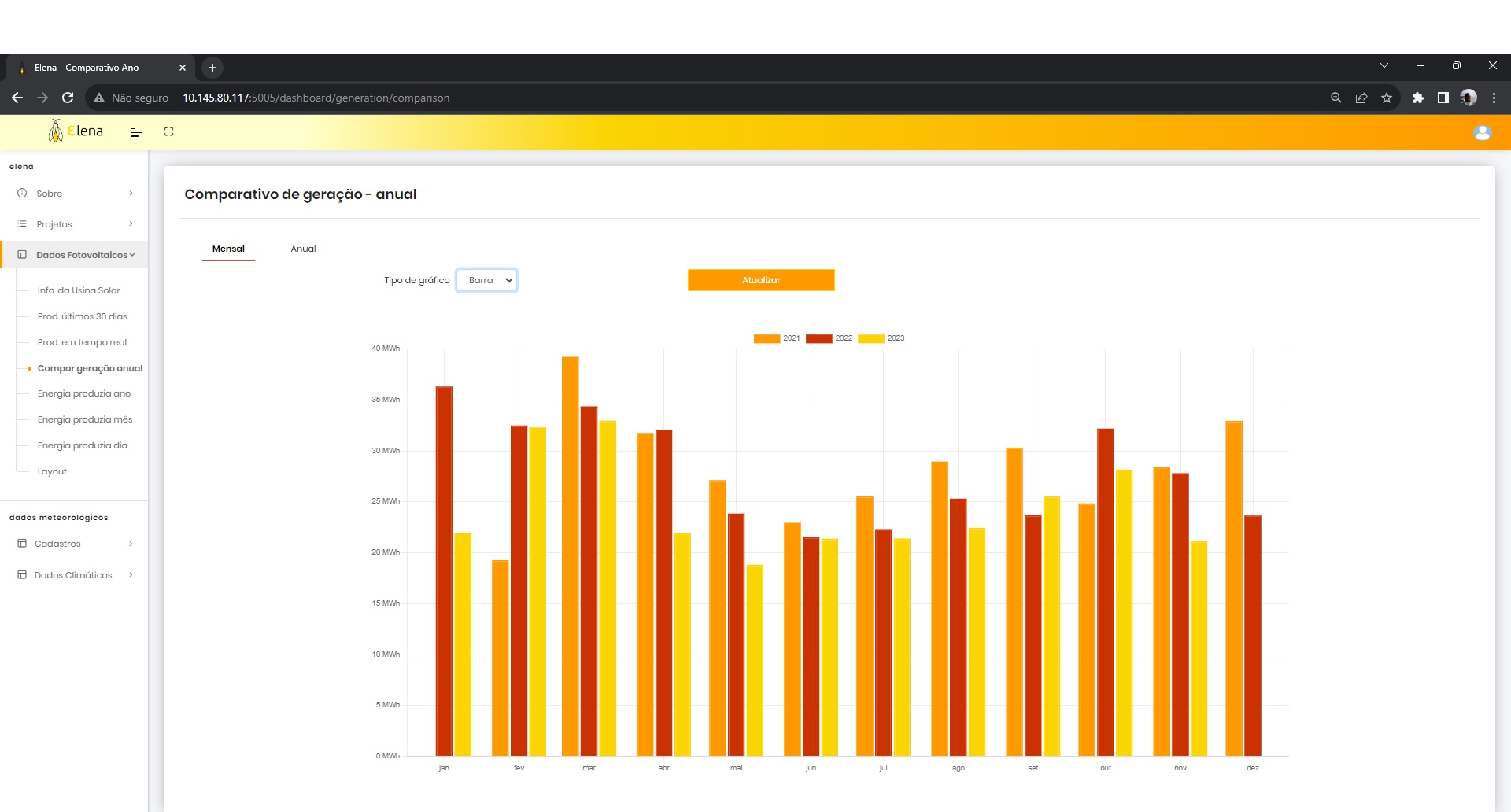The height and width of the screenshot is (812, 1511).
Task: Toggle 2021 series in chart legend
Action: 776,338
